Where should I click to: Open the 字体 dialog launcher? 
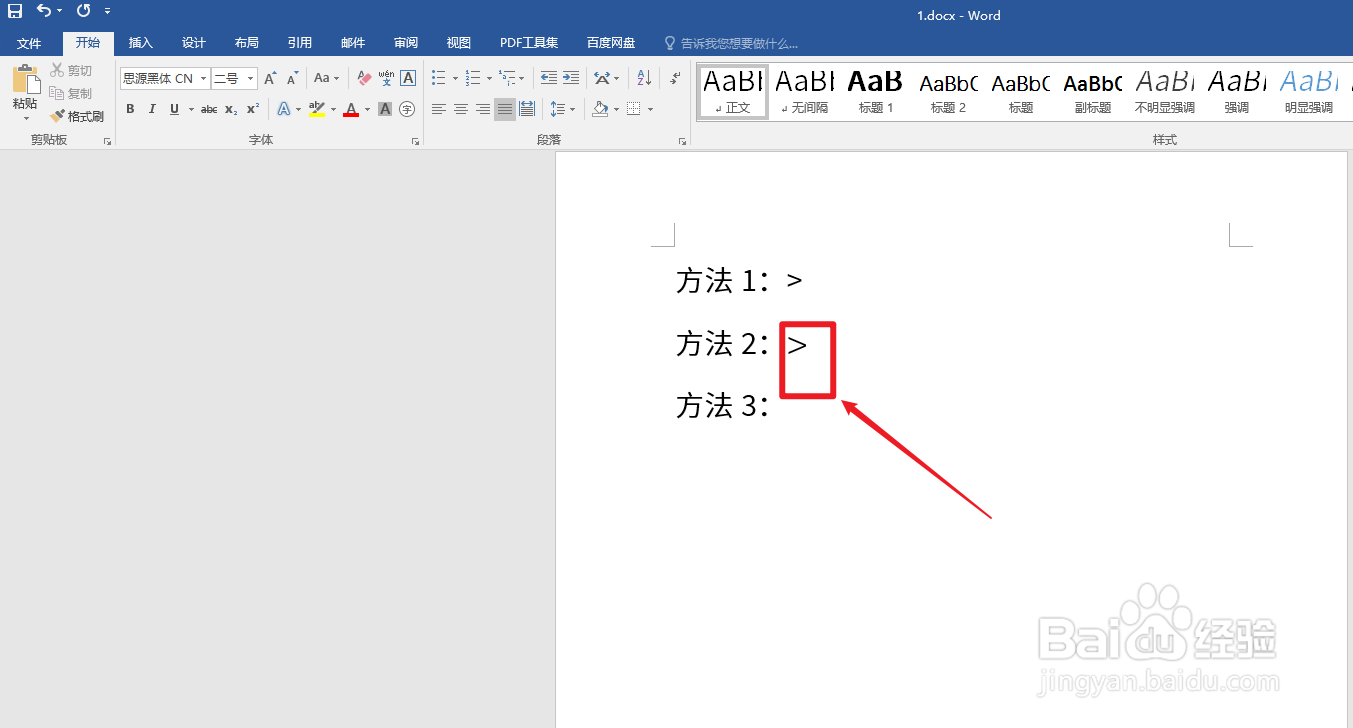coord(415,142)
